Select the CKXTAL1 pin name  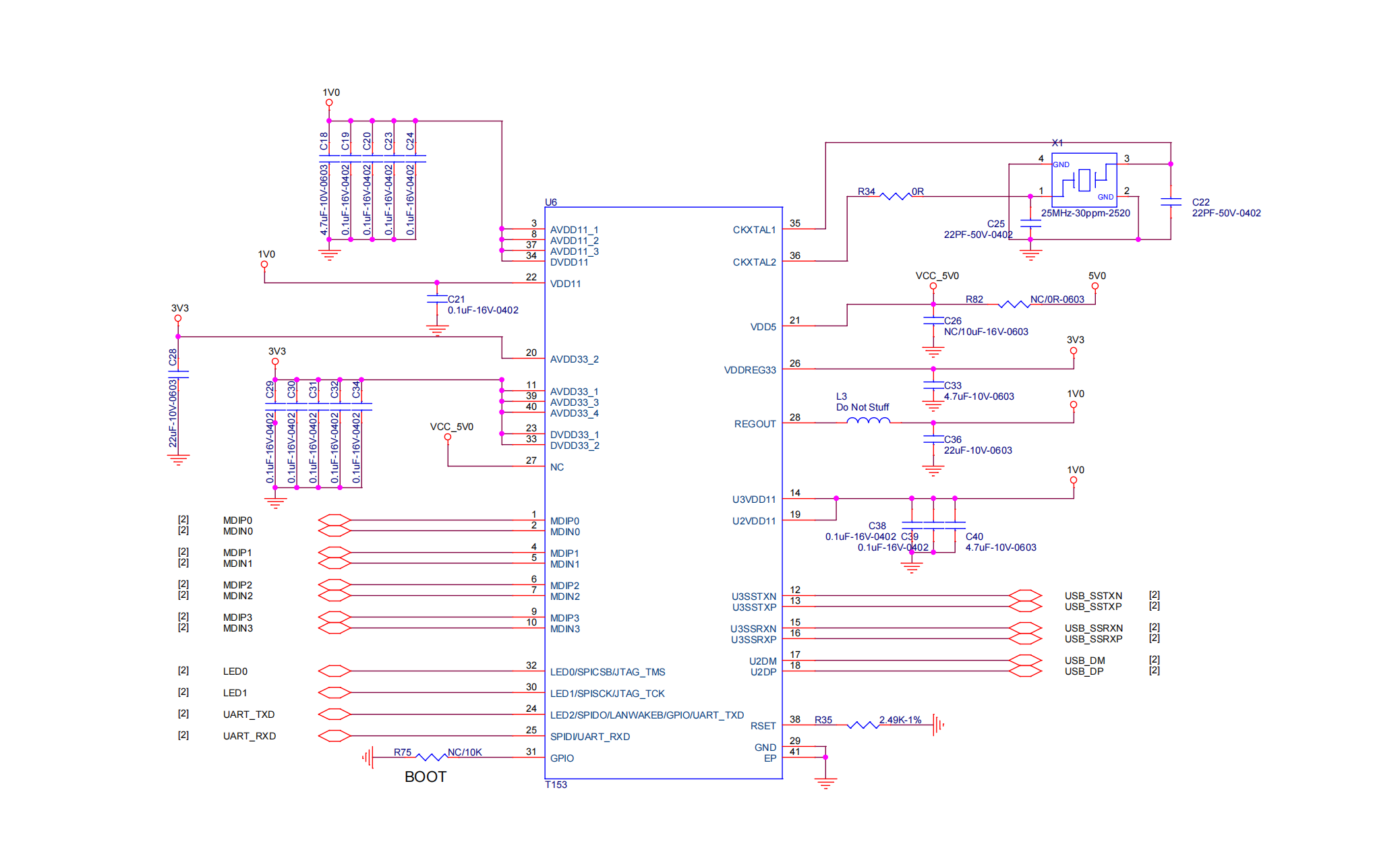coord(755,230)
